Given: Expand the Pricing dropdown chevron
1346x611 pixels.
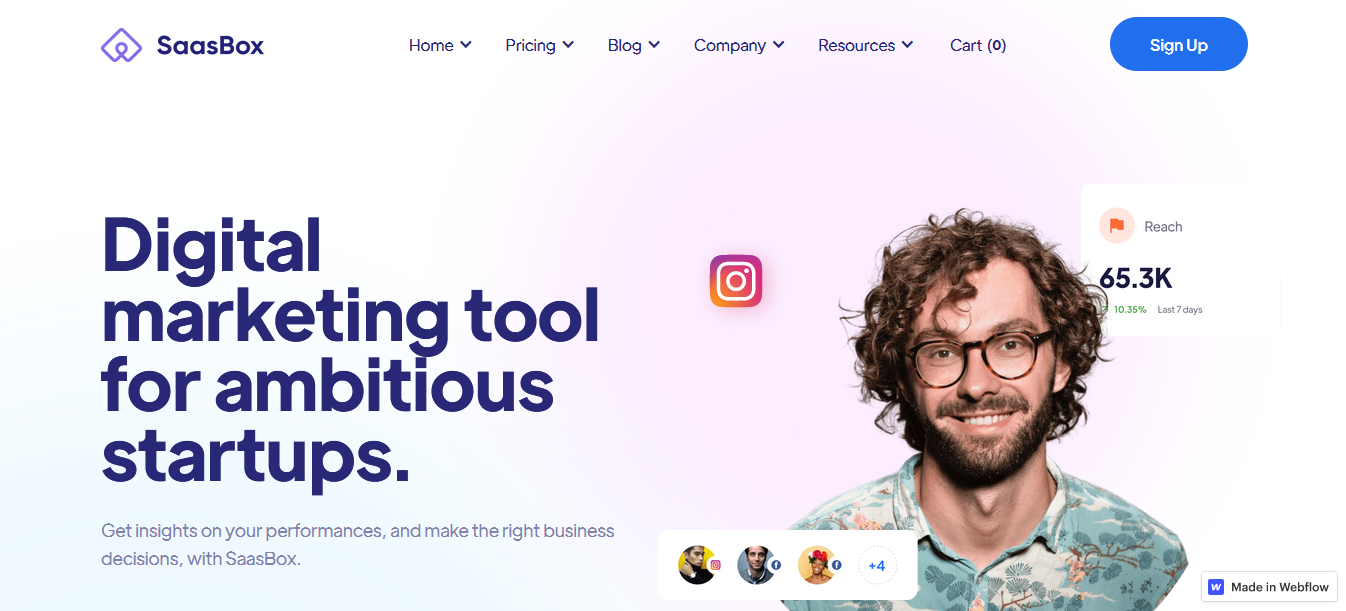Looking at the screenshot, I should tap(568, 45).
